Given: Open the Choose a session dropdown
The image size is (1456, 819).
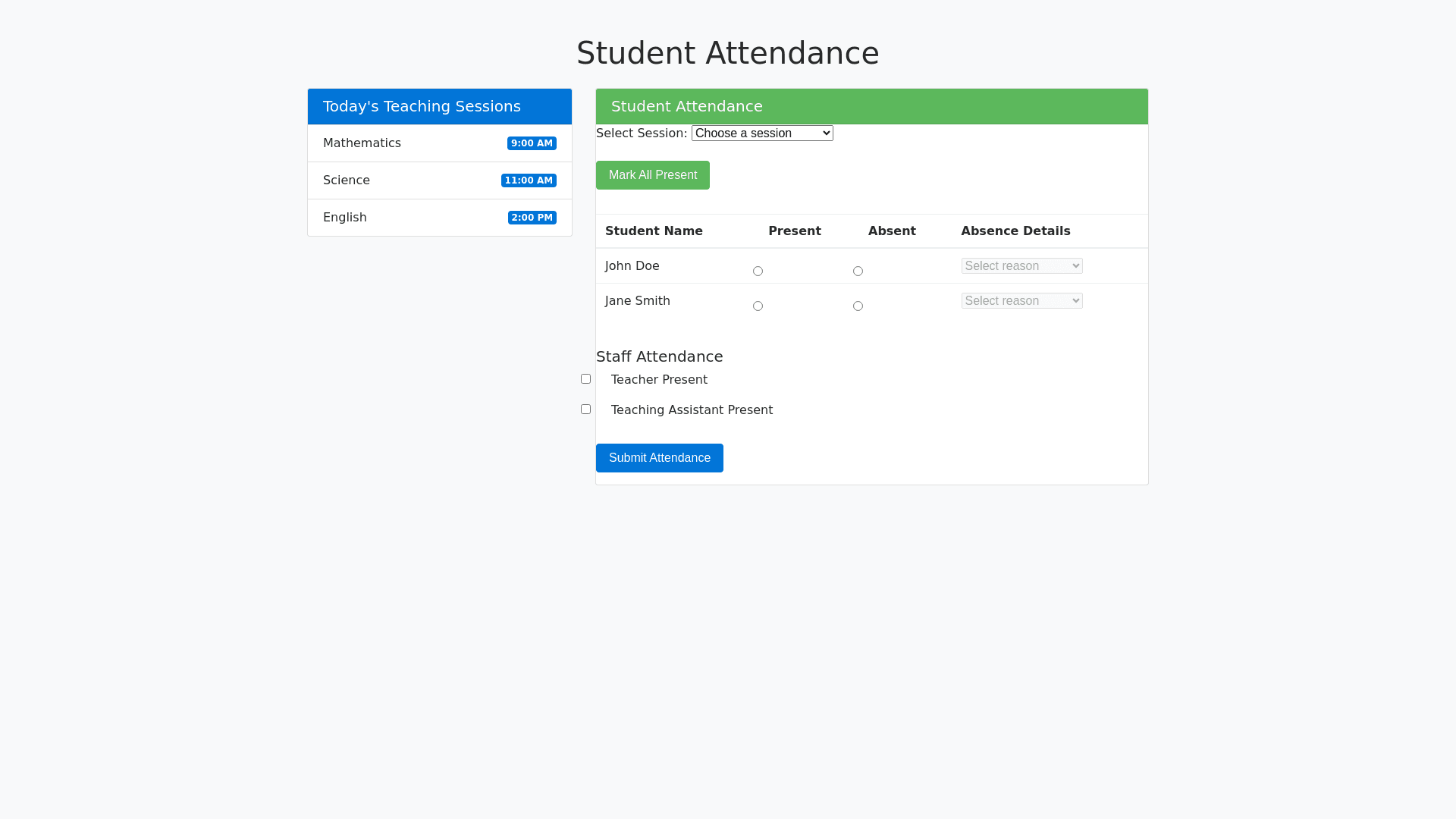Looking at the screenshot, I should (762, 133).
